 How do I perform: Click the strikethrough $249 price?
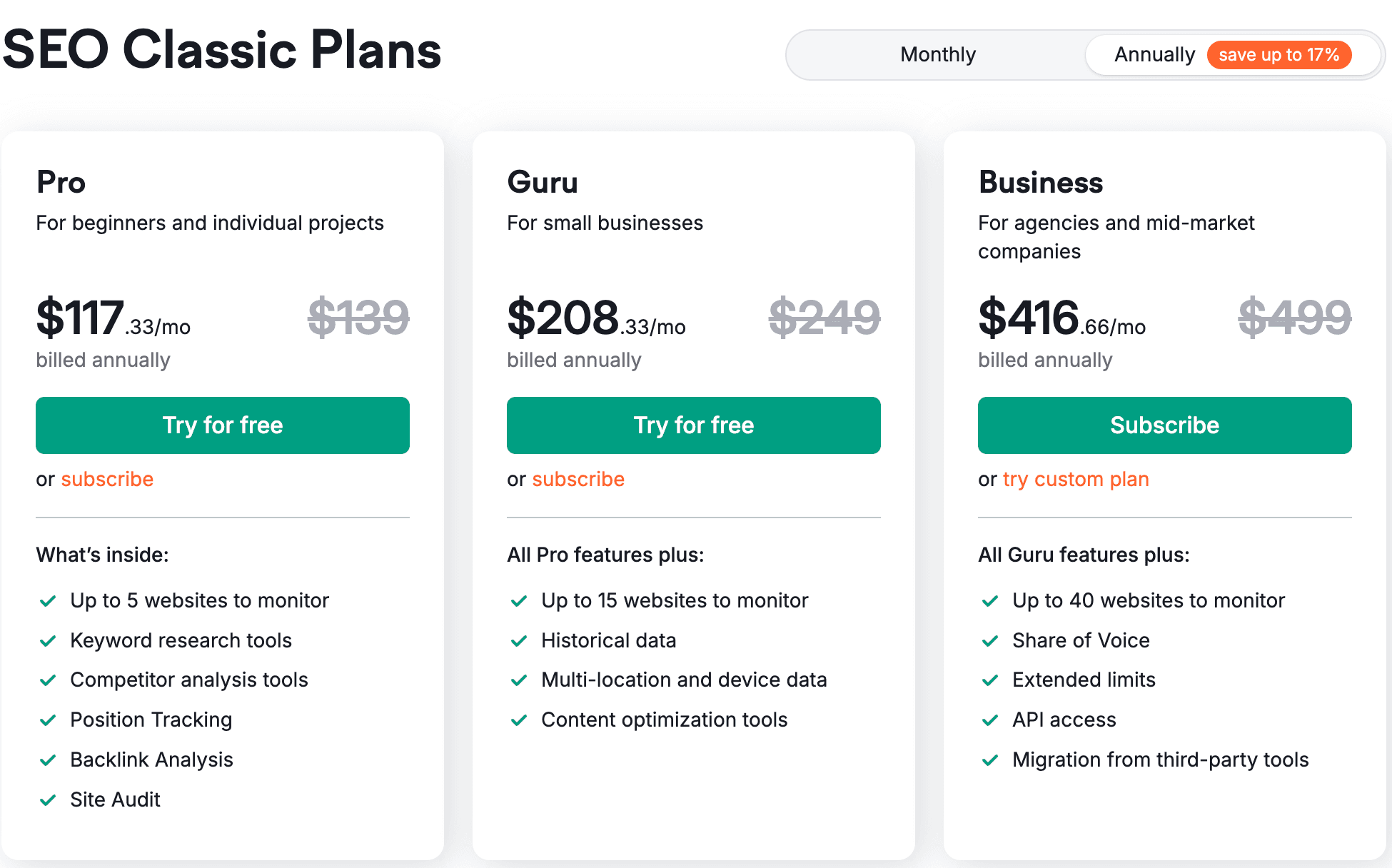825,318
